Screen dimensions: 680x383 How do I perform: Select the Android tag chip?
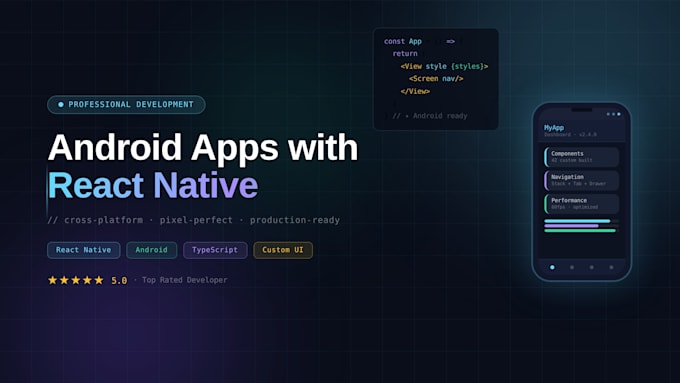pyautogui.click(x=151, y=250)
